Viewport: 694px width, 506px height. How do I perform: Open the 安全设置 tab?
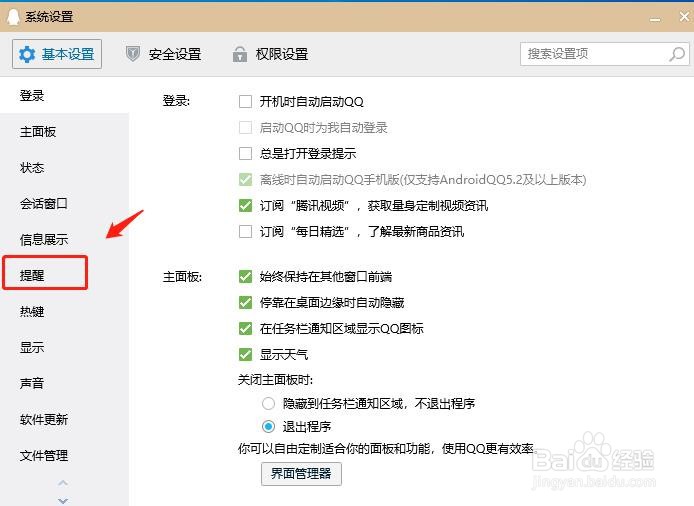[164, 54]
